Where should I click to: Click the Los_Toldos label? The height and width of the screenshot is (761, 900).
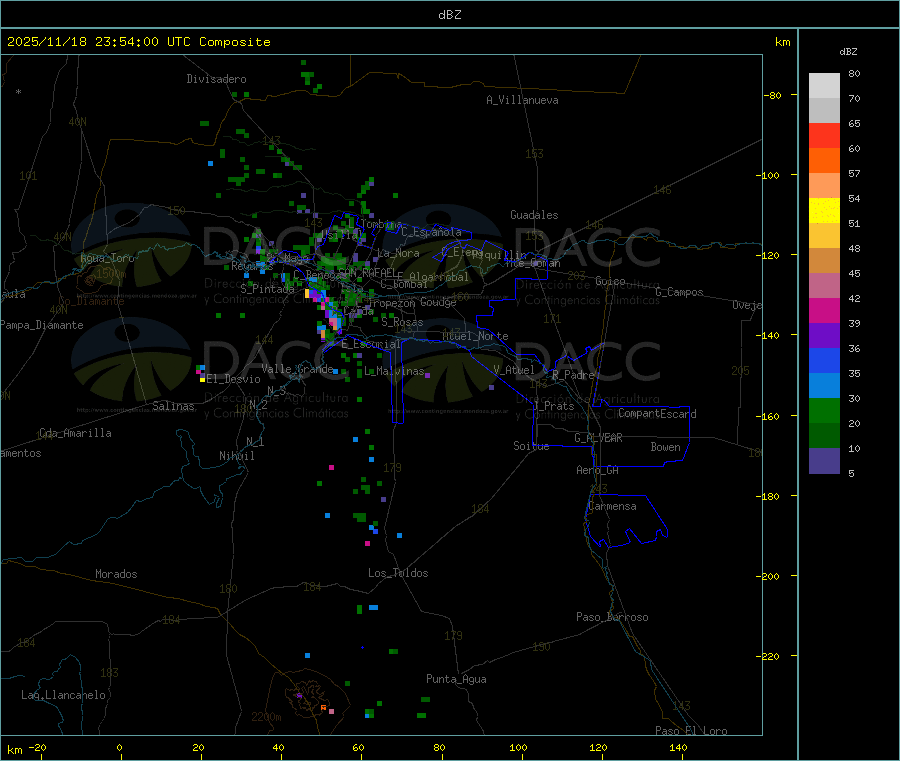(398, 573)
